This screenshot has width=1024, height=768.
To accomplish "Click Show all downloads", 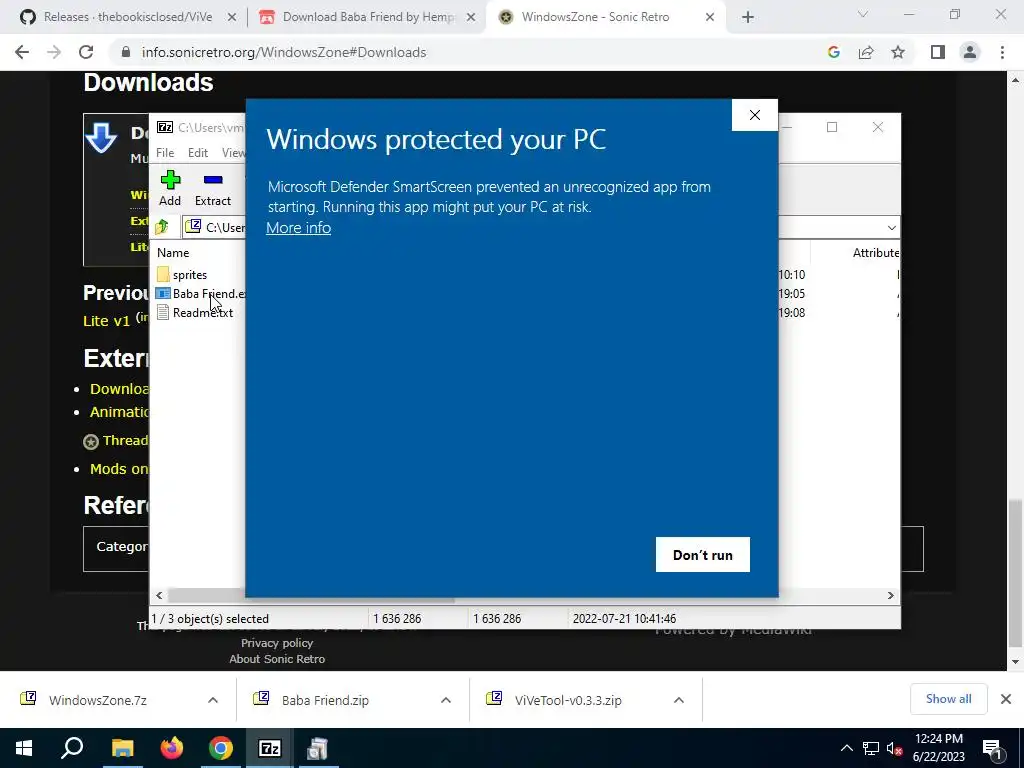I will pos(948,699).
